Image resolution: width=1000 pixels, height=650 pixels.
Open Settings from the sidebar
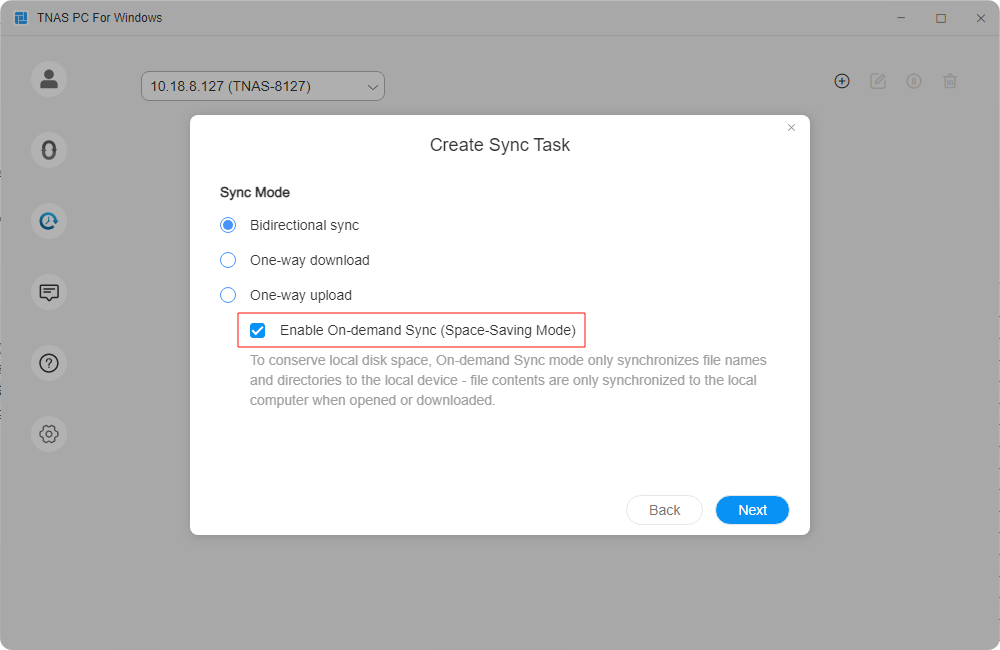49,434
